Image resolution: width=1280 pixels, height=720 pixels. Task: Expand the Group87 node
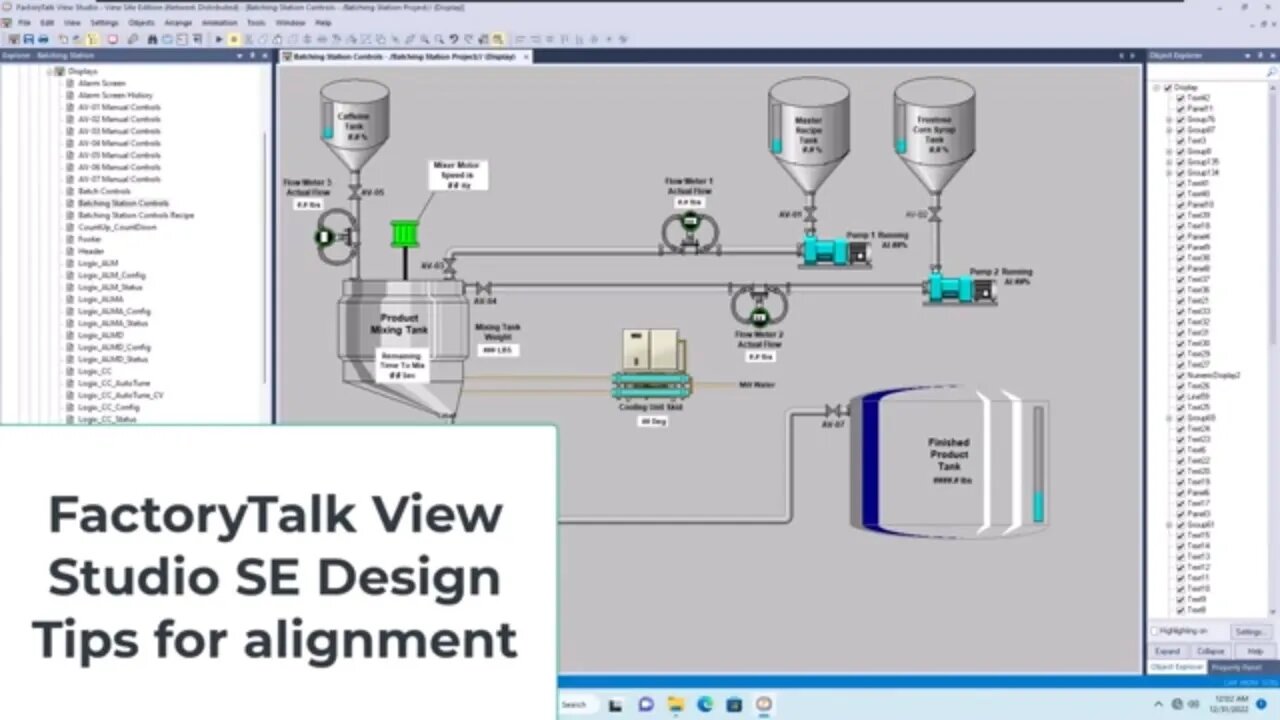(1169, 130)
